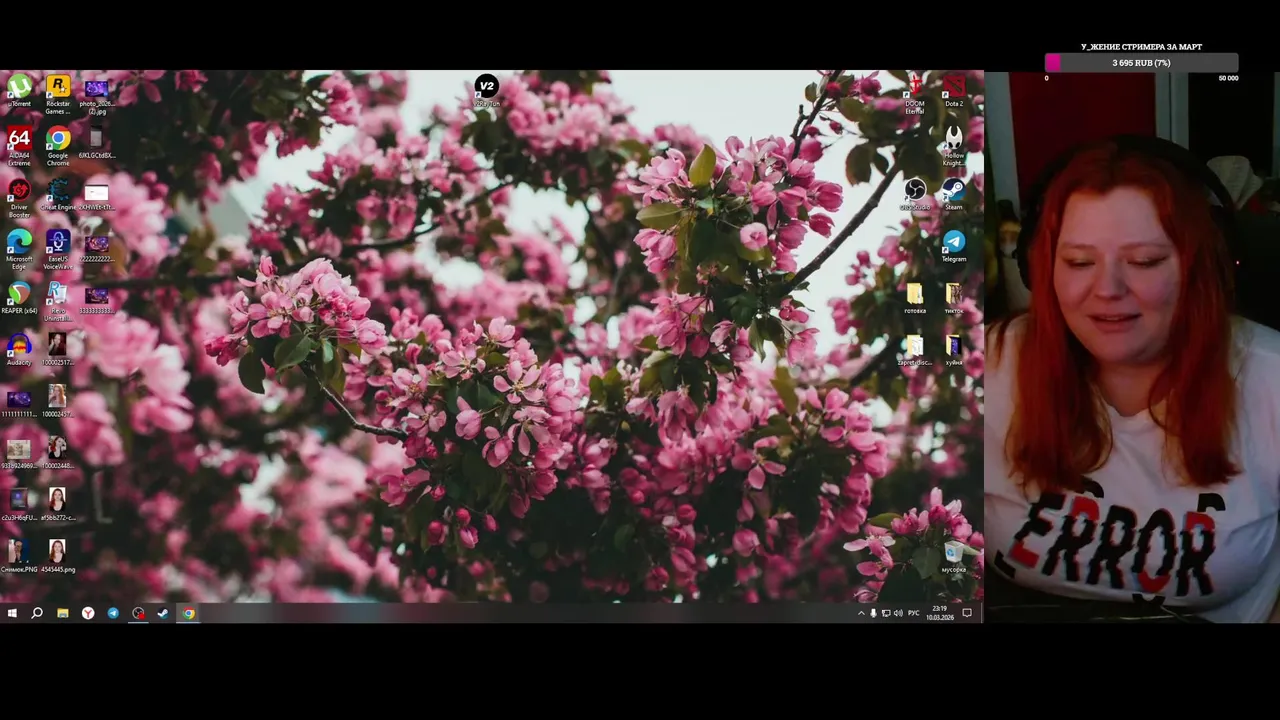The height and width of the screenshot is (720, 1280).
Task: Launch Google Chrome from the desktop
Action: coord(58,146)
